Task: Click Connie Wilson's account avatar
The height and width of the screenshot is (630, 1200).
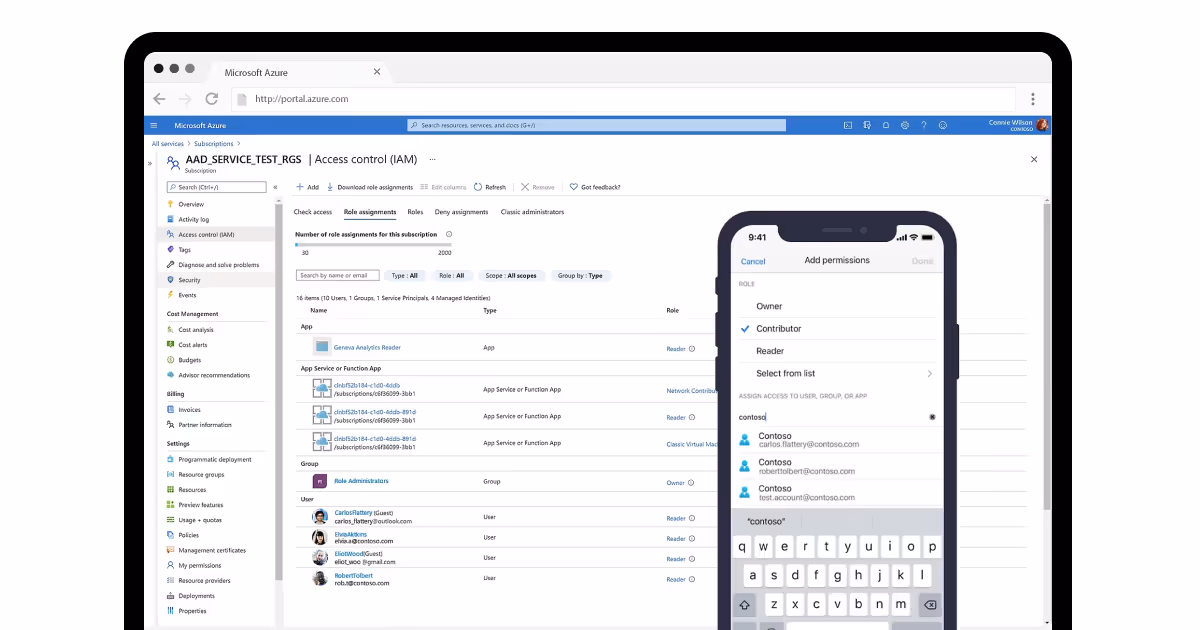Action: coord(1042,125)
